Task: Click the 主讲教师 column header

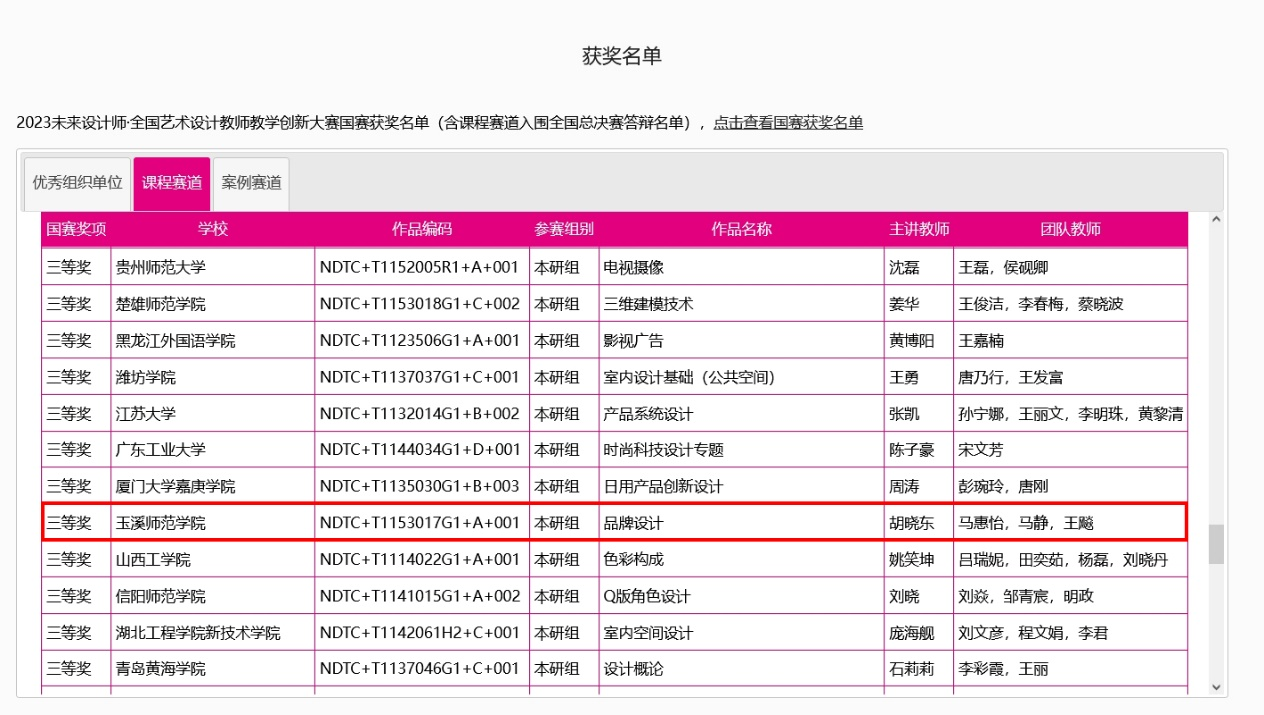Action: click(x=918, y=229)
